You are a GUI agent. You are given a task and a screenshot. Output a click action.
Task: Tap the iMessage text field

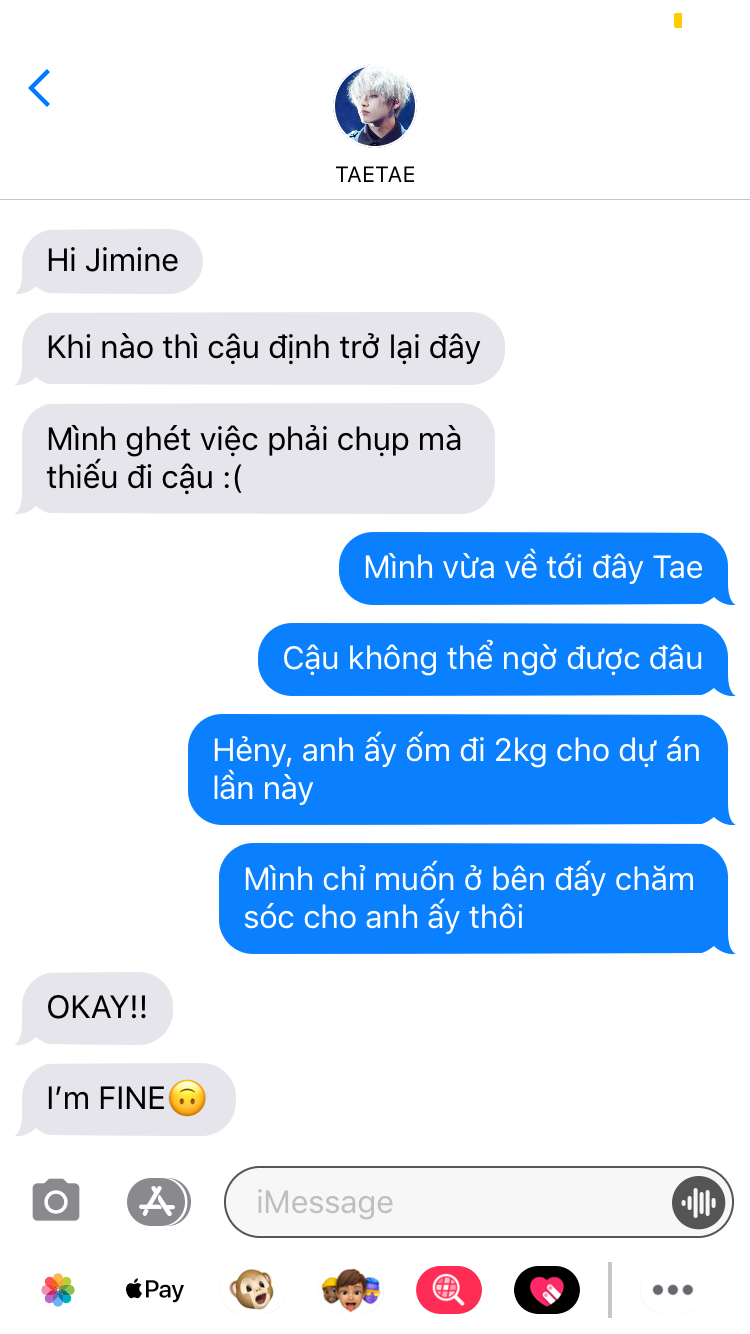pyautogui.click(x=479, y=1202)
